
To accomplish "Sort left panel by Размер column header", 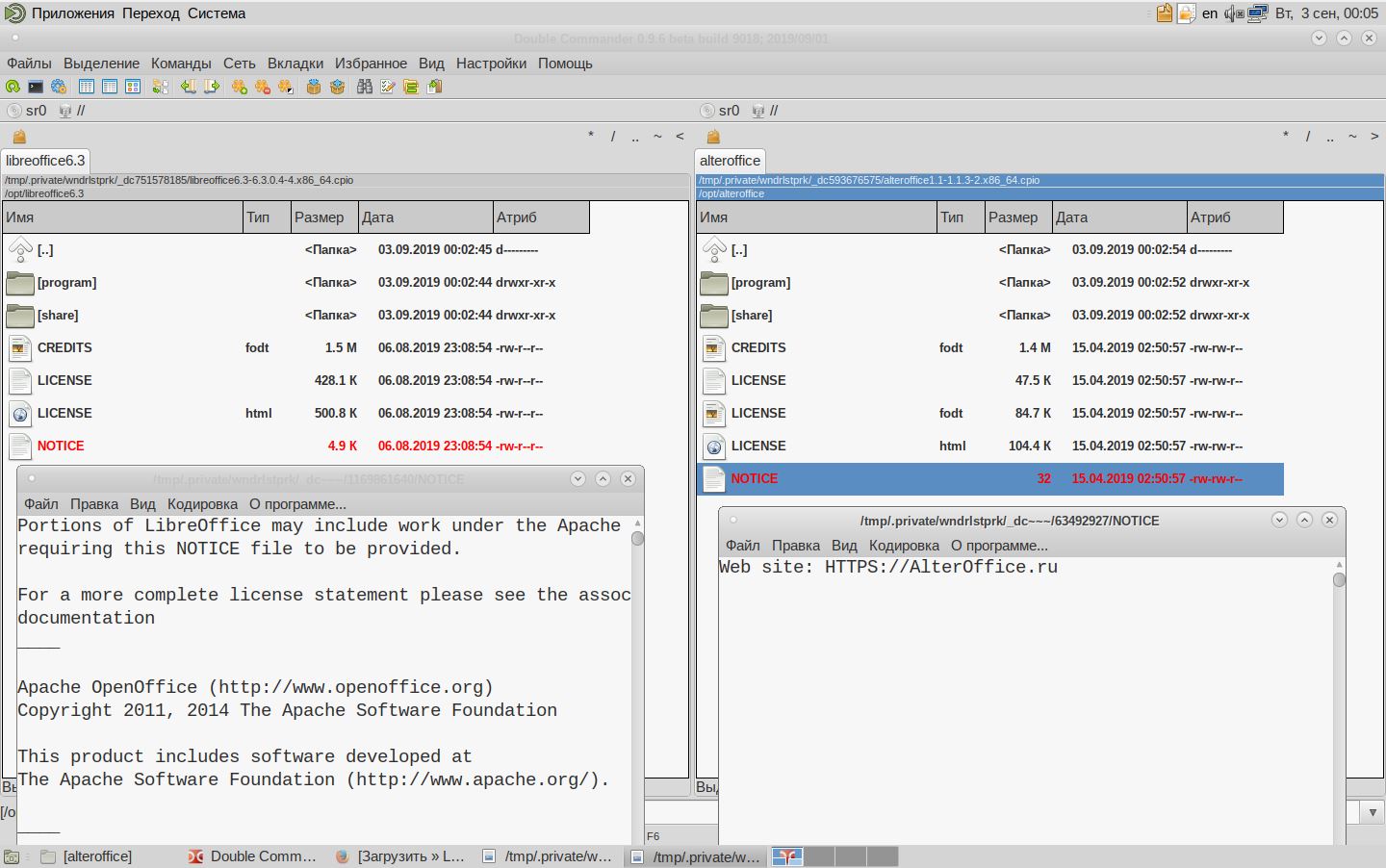I will point(324,217).
